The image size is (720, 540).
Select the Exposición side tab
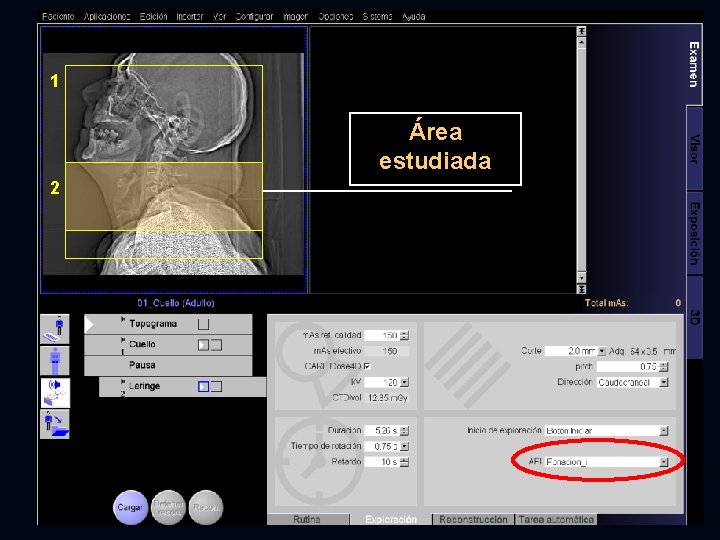pos(694,233)
